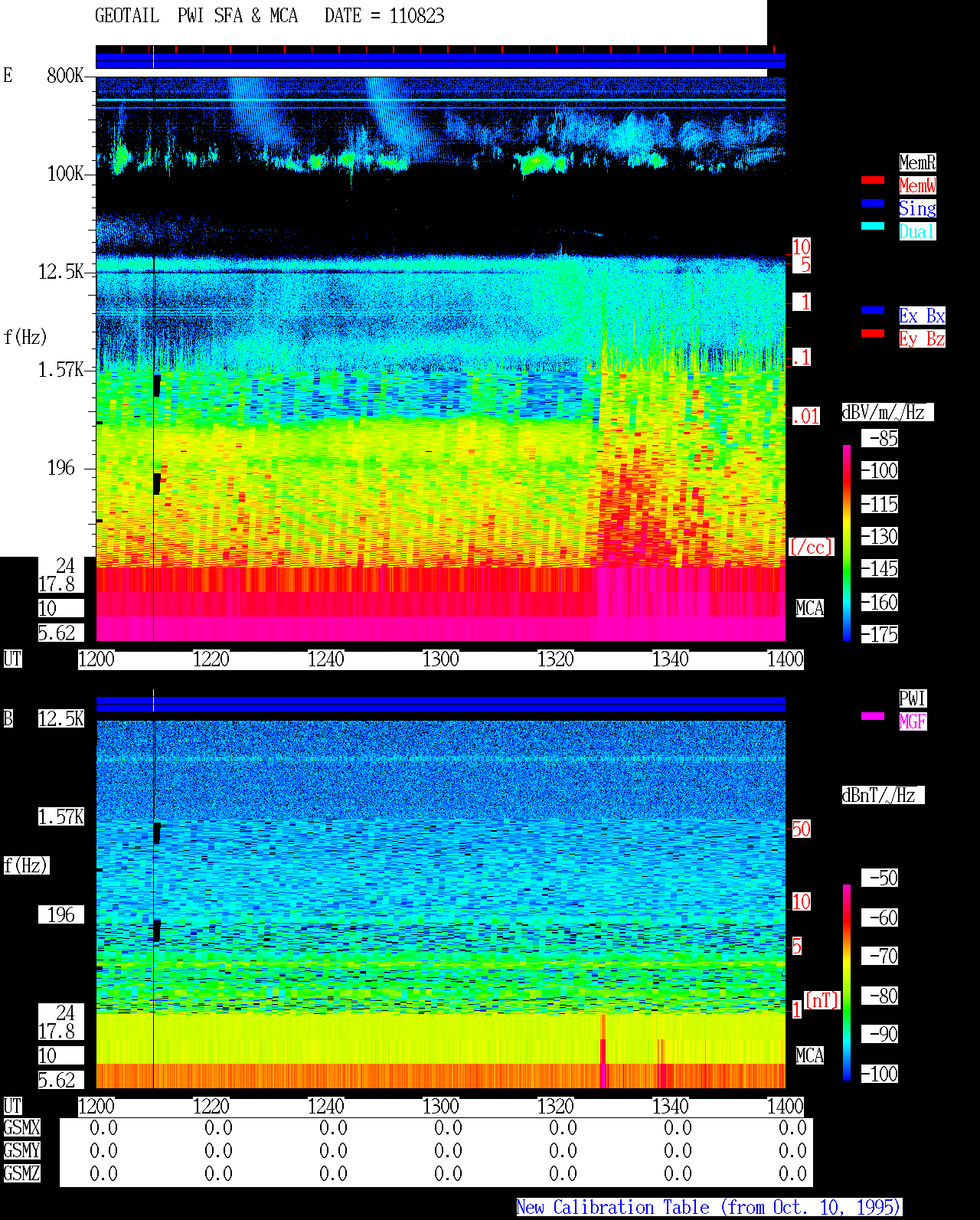980x1220 pixels.
Task: Click the GEOTAIL PWI SFA & MCA title
Action: (196, 16)
